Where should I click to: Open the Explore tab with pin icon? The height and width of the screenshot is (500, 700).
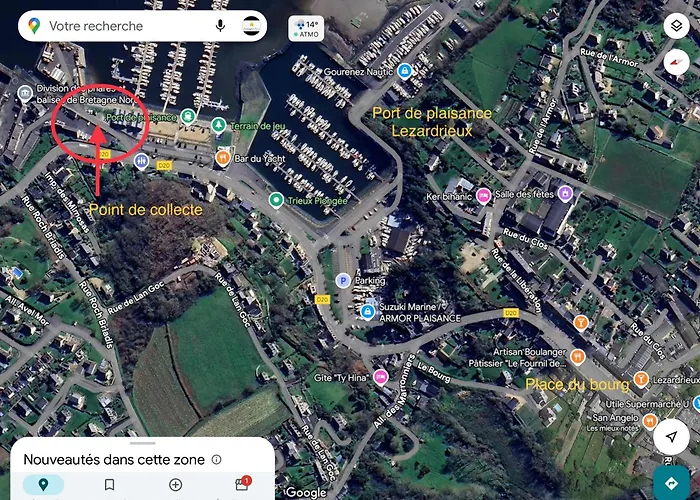(x=43, y=485)
